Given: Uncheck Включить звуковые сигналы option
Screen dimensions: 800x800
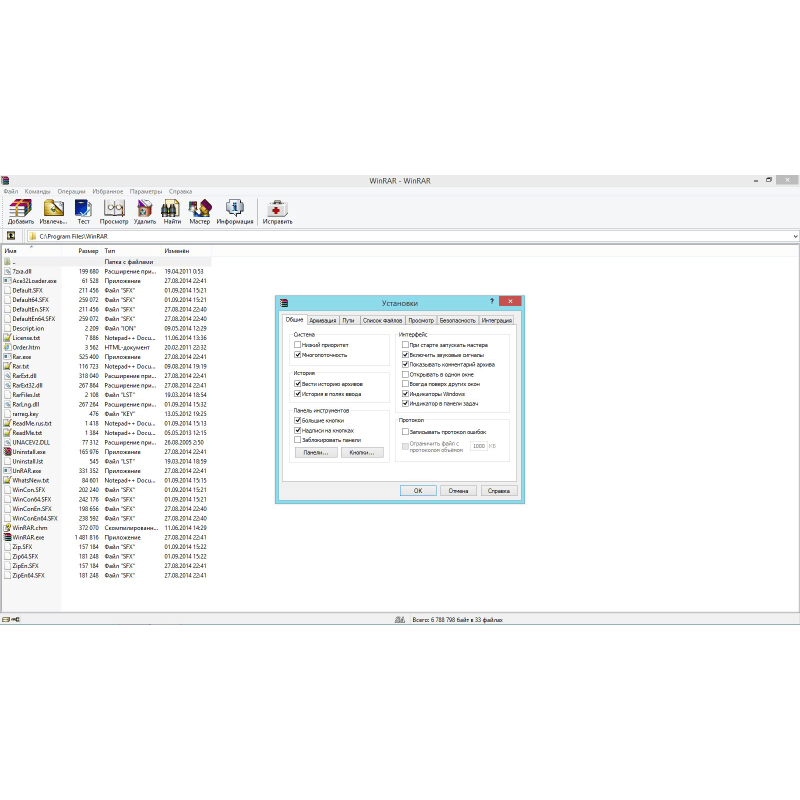Looking at the screenshot, I should point(404,353).
